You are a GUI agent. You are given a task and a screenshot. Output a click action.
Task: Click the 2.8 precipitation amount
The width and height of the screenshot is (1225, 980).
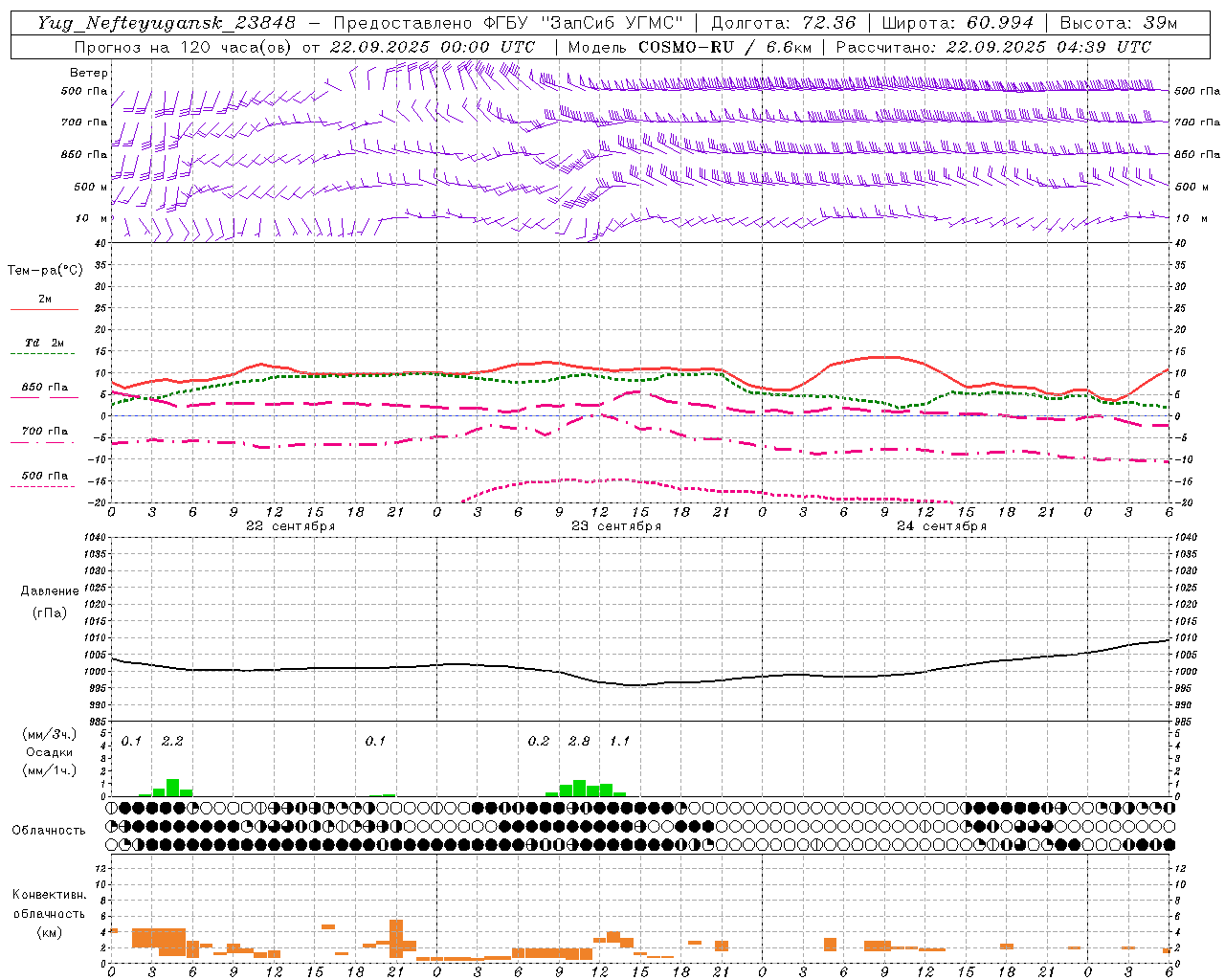point(579,742)
